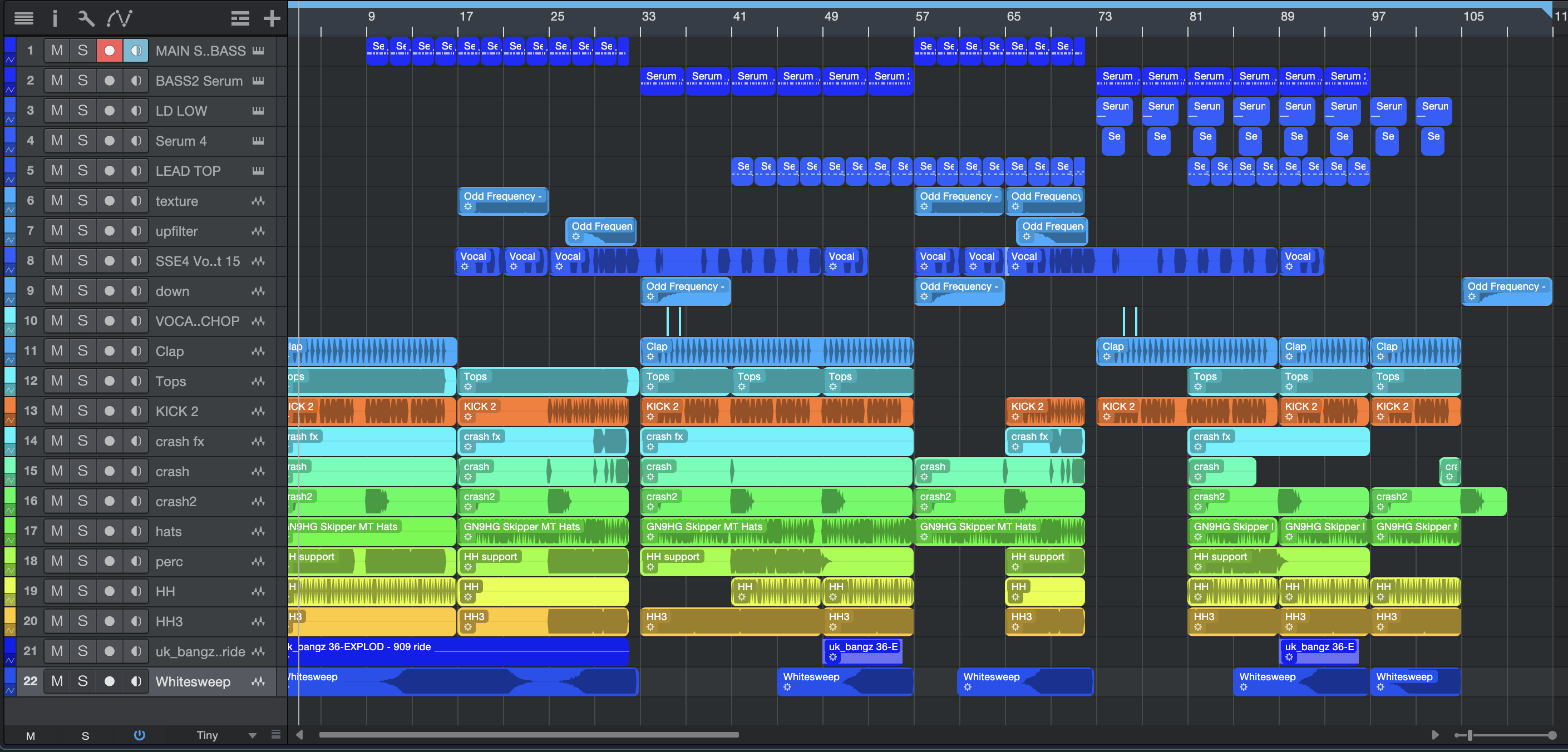Click the waveform icon on the texture track
Screen dimensions: 1568x752
click(258, 201)
